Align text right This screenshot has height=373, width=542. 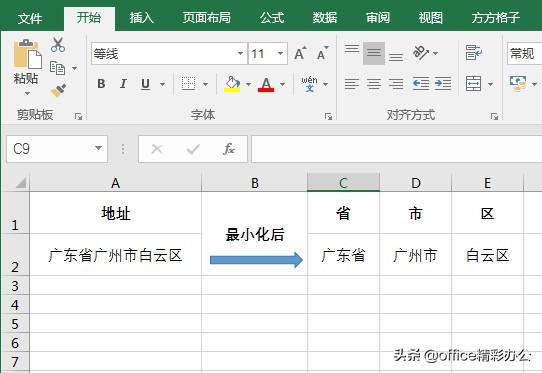[396, 84]
